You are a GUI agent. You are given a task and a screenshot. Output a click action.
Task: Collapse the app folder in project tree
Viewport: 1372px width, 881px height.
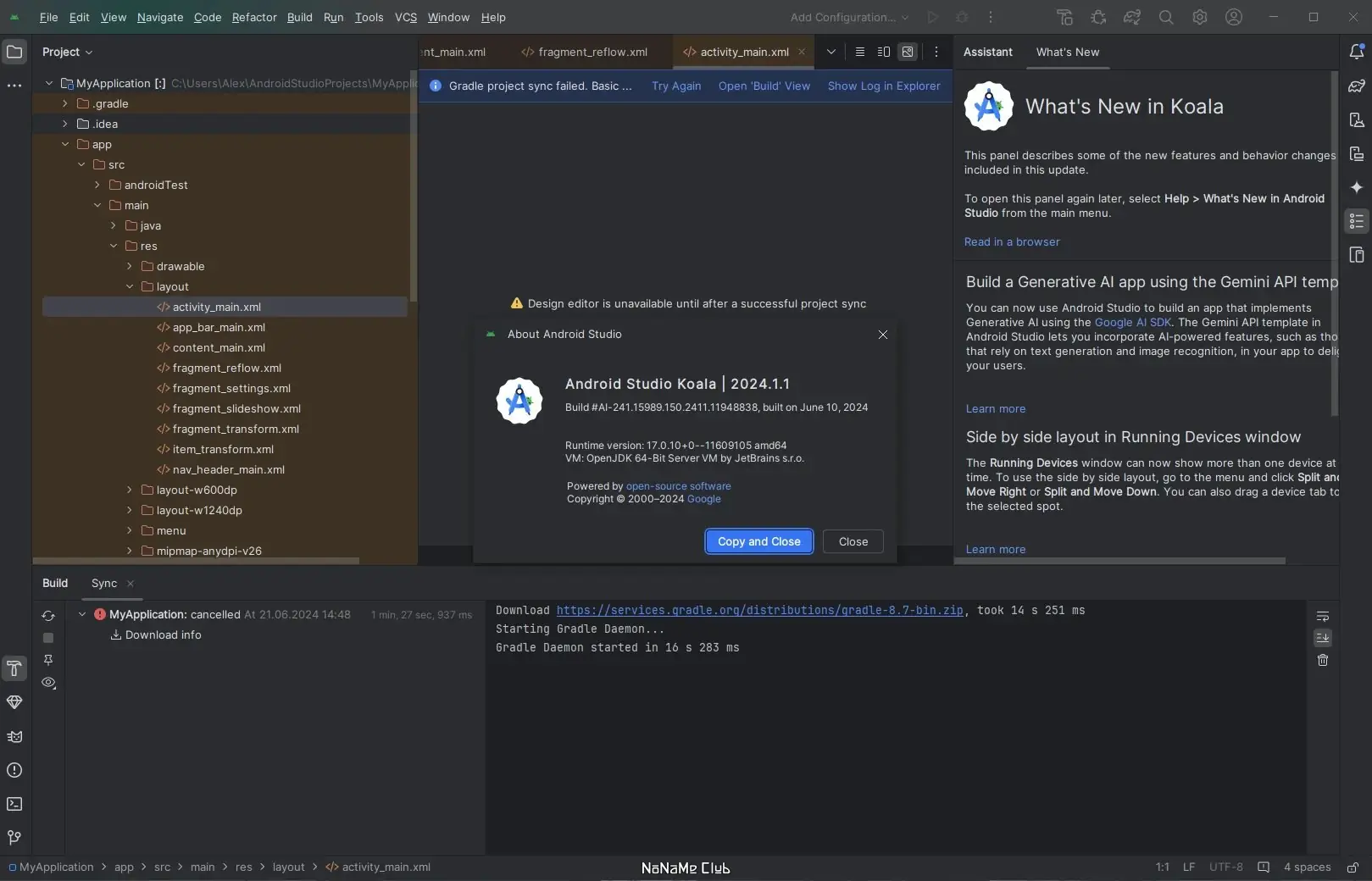point(65,144)
